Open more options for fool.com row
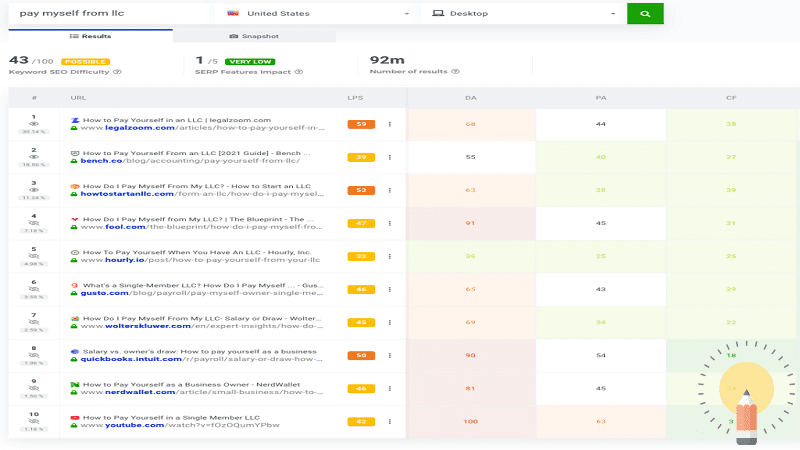The image size is (800, 450). 390,223
